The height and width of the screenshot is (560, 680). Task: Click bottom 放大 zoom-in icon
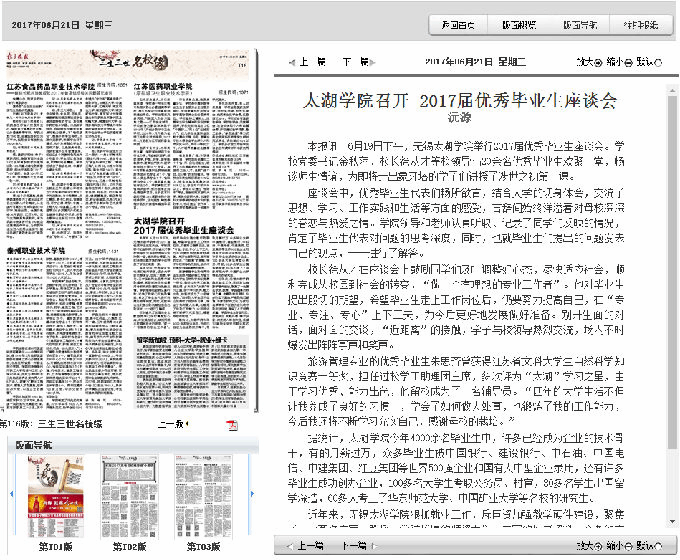[598, 545]
